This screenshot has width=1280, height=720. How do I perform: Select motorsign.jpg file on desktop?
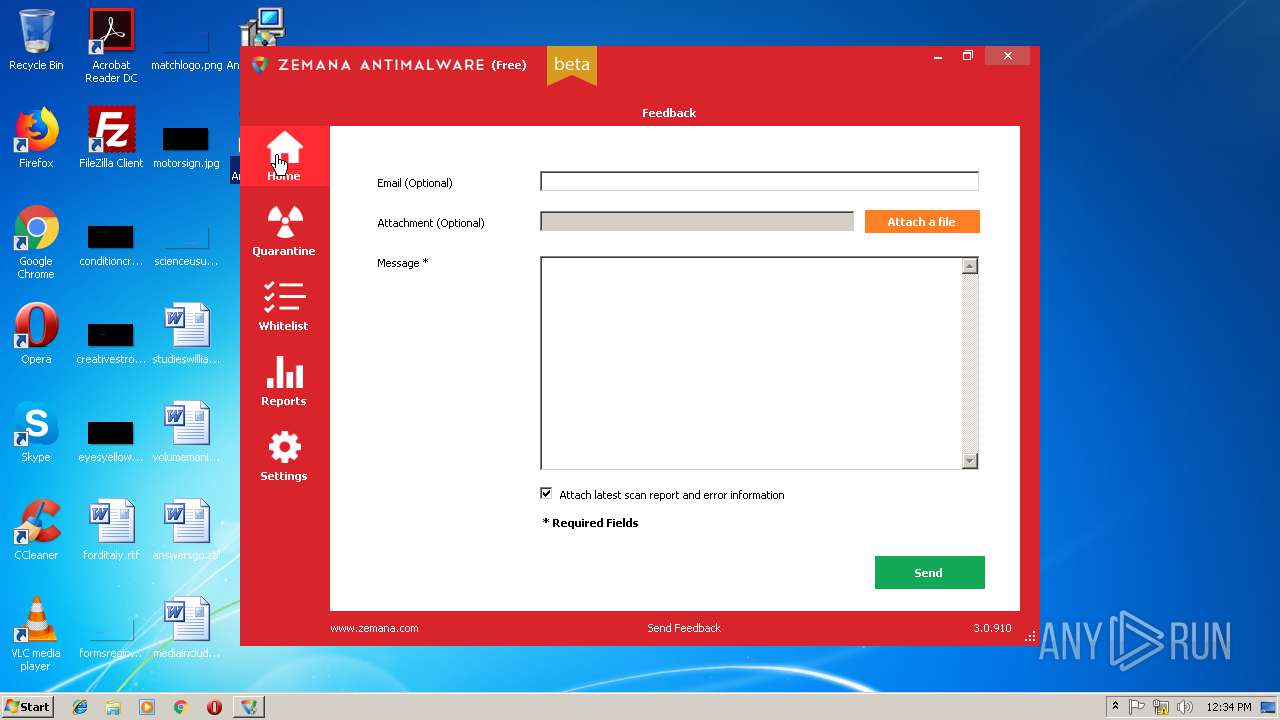click(186, 148)
